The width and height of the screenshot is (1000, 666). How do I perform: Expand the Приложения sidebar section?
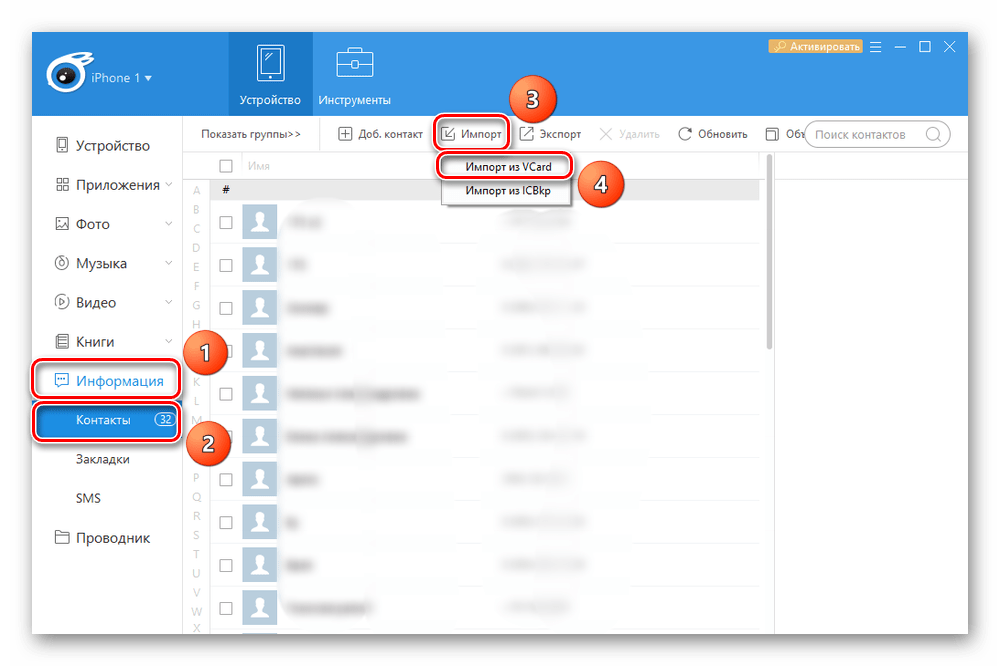pos(117,185)
